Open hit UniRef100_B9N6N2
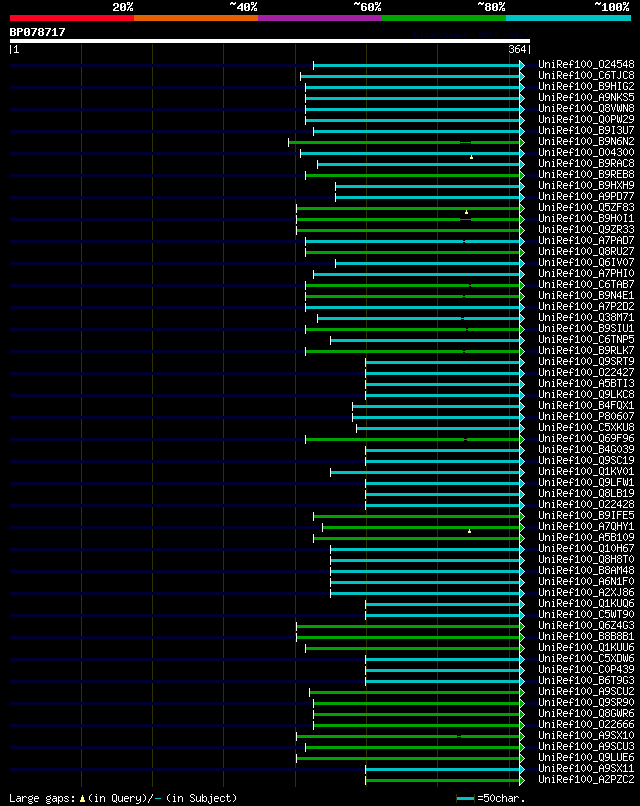 (586, 141)
